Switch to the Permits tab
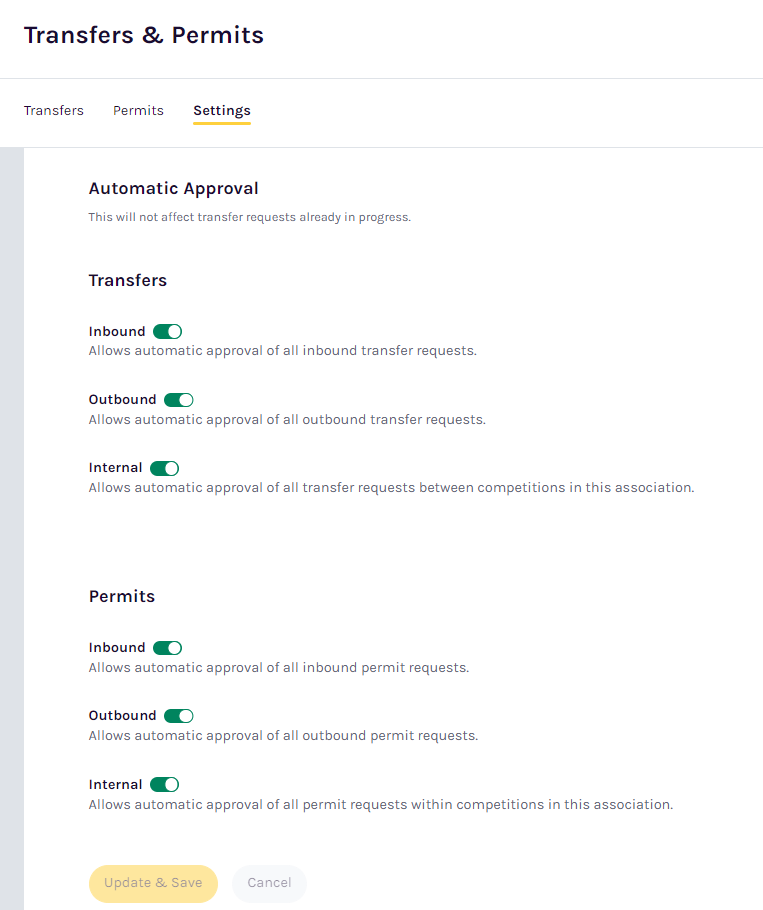 [x=138, y=110]
